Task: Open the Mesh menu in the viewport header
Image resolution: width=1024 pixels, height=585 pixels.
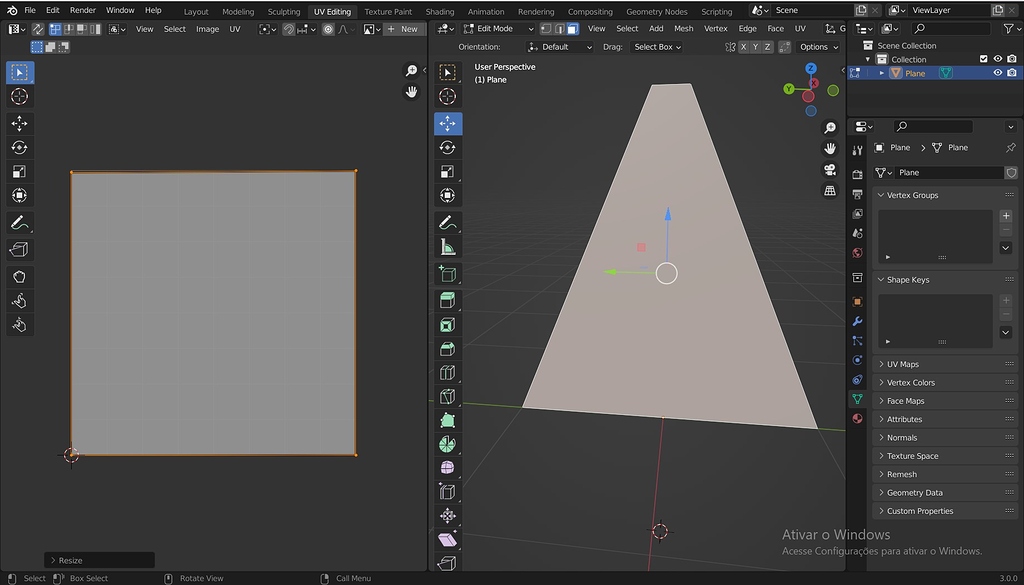Action: coord(684,28)
